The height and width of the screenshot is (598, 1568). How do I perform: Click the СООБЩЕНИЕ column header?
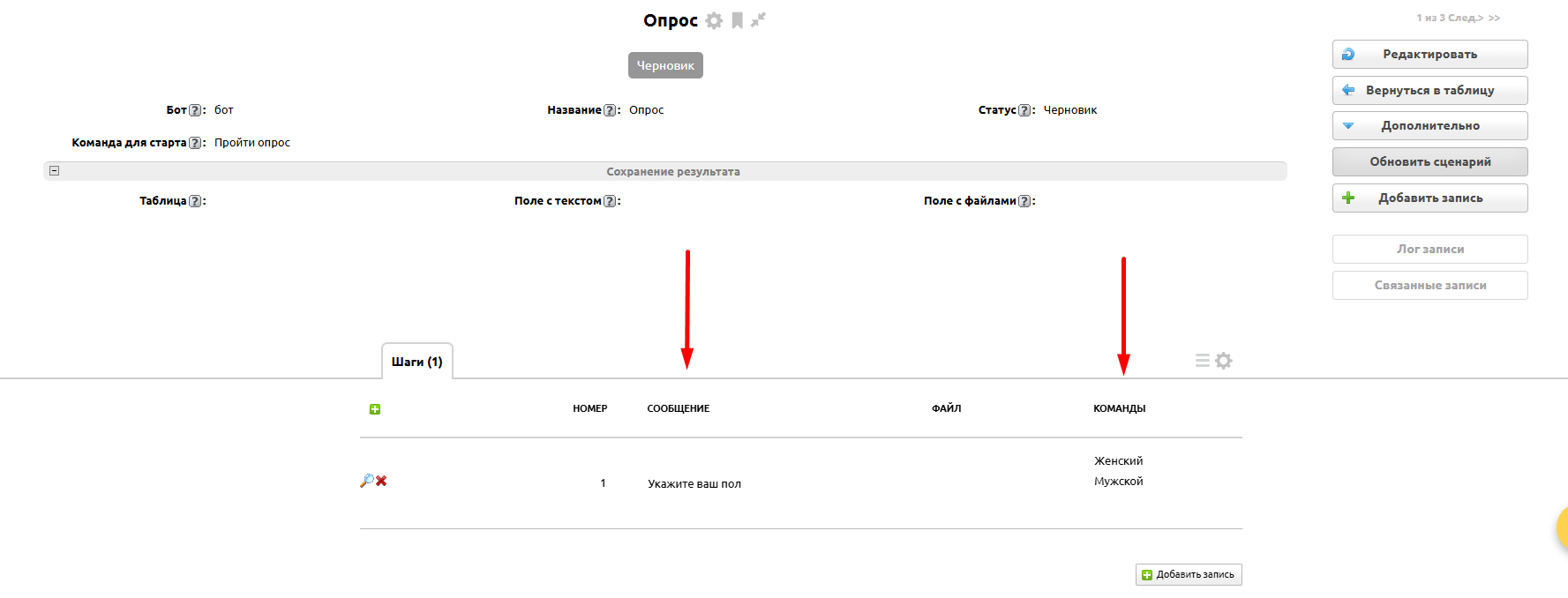(679, 408)
